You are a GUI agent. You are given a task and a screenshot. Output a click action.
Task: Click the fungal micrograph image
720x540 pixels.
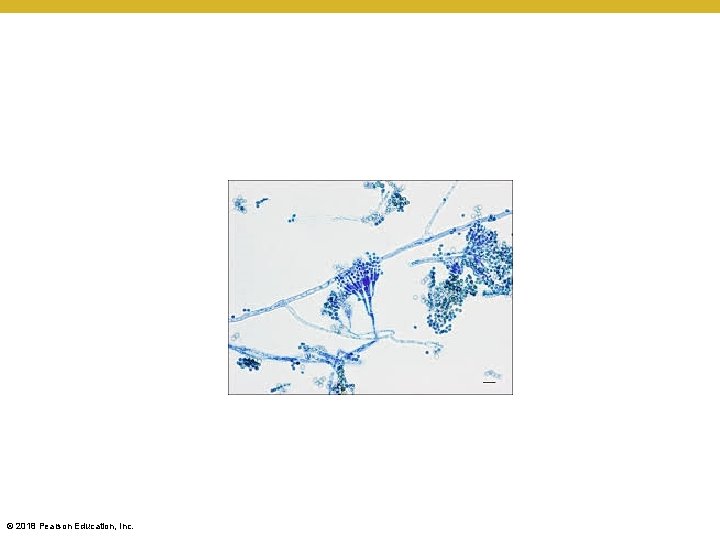(x=370, y=287)
